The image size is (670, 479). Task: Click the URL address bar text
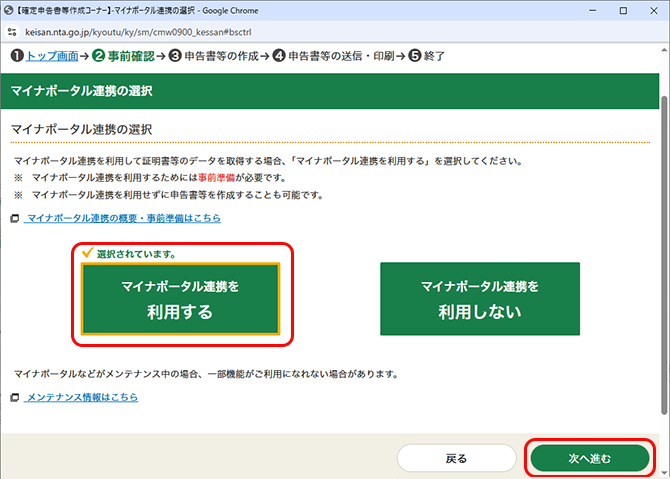[138, 32]
